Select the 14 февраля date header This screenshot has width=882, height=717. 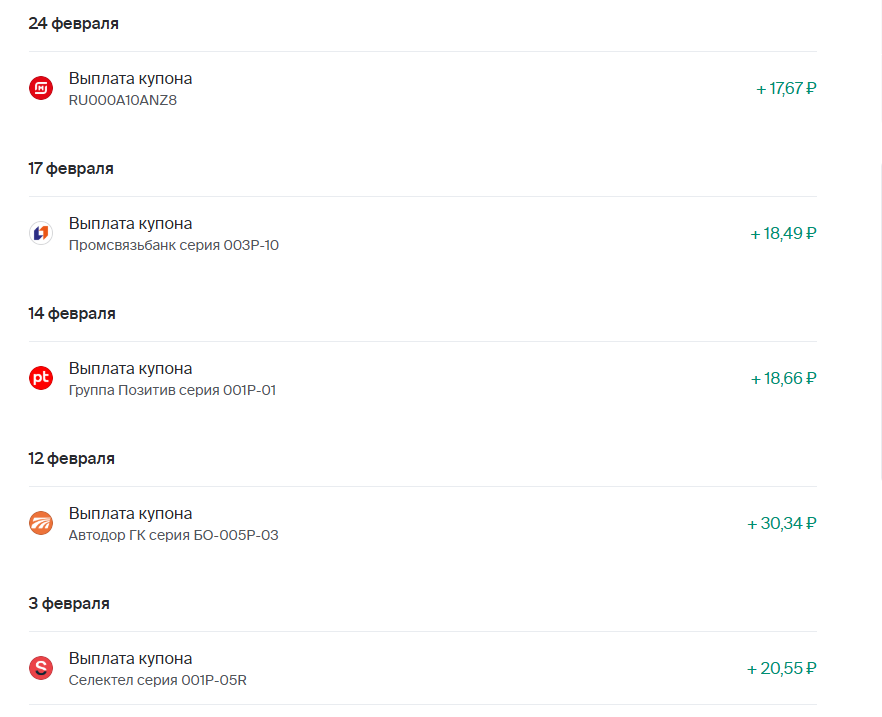(72, 314)
